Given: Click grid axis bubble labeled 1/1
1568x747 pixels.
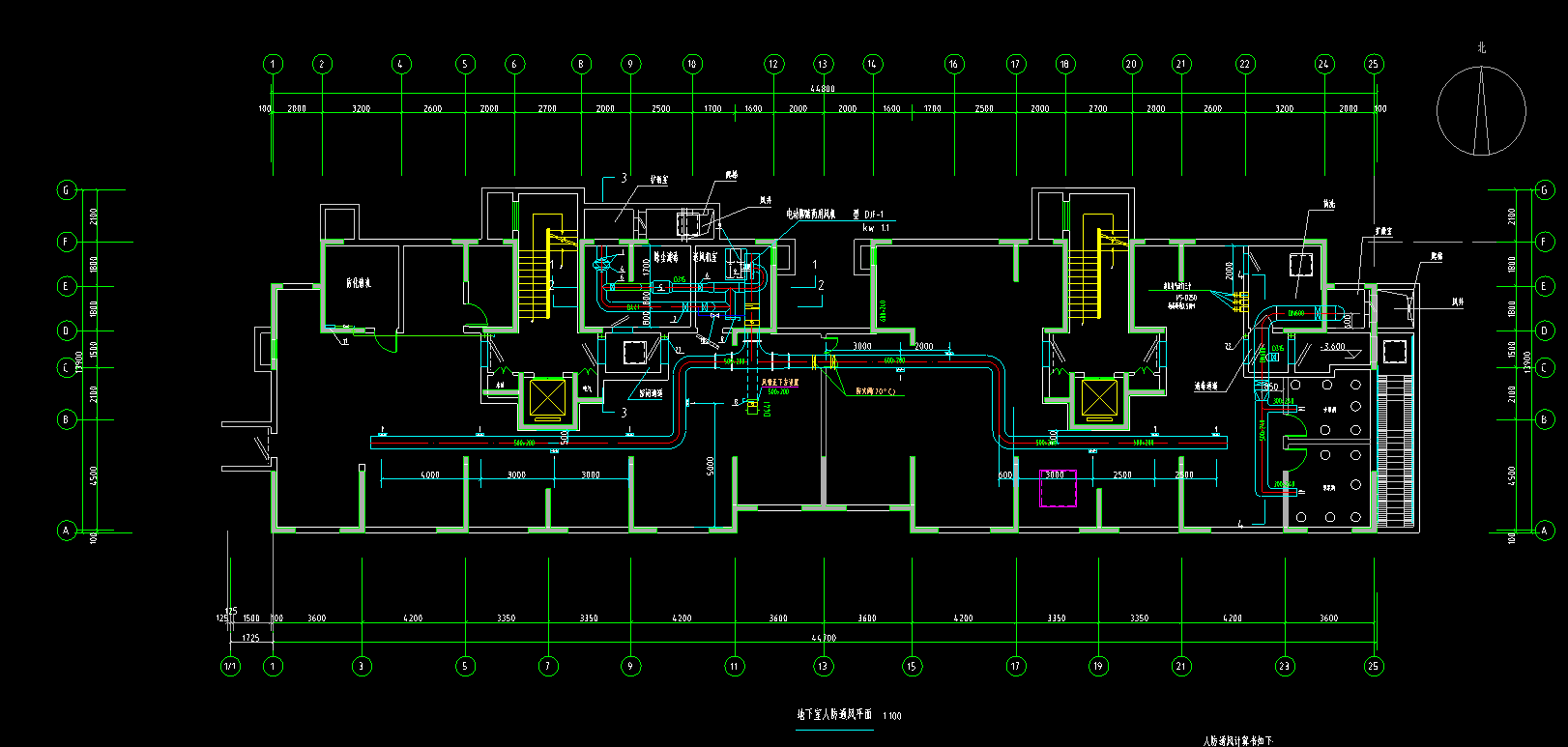Looking at the screenshot, I should [230, 666].
